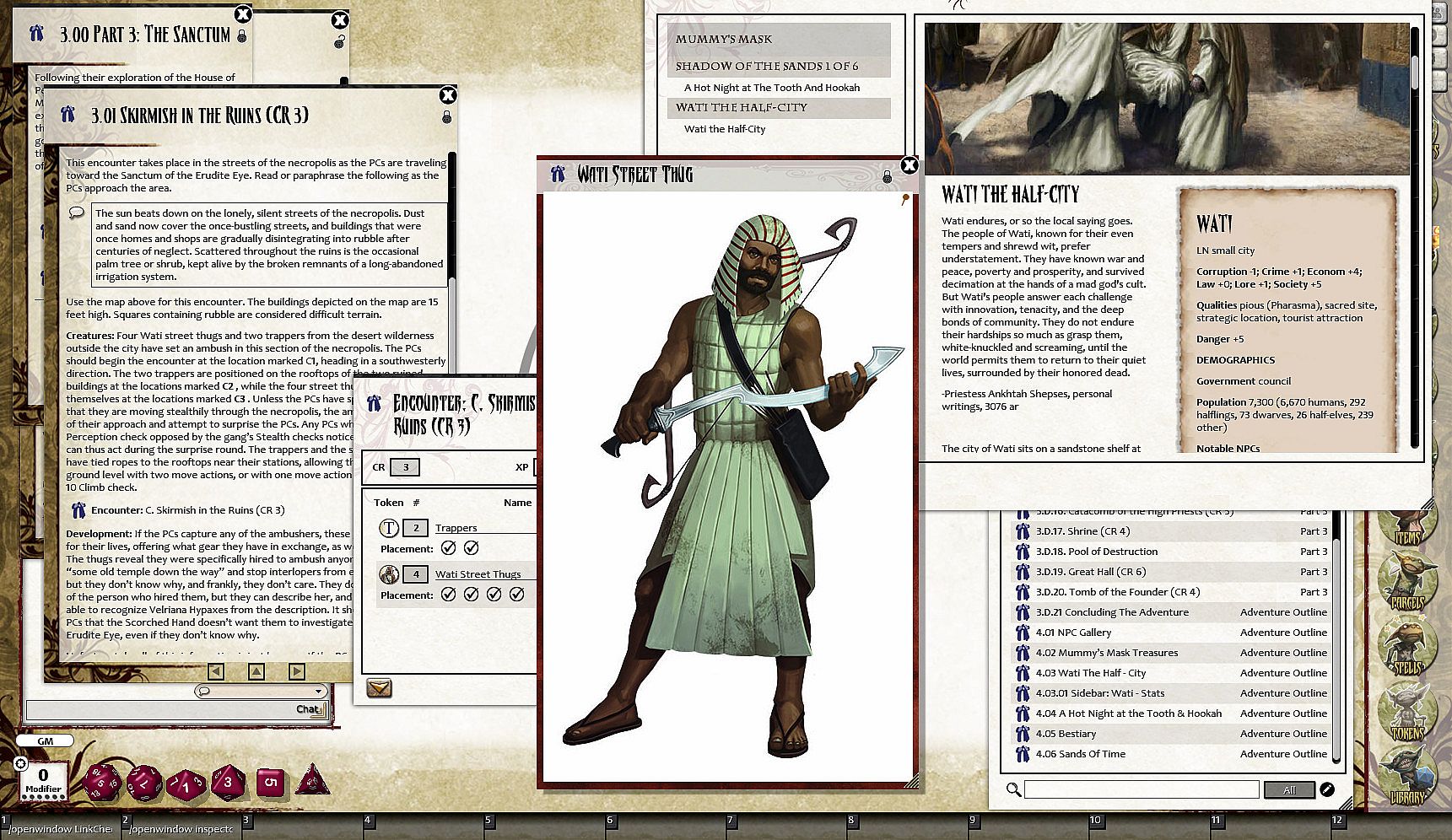This screenshot has height=840, width=1452.
Task: Open the chat mode dropdown
Action: [260, 692]
